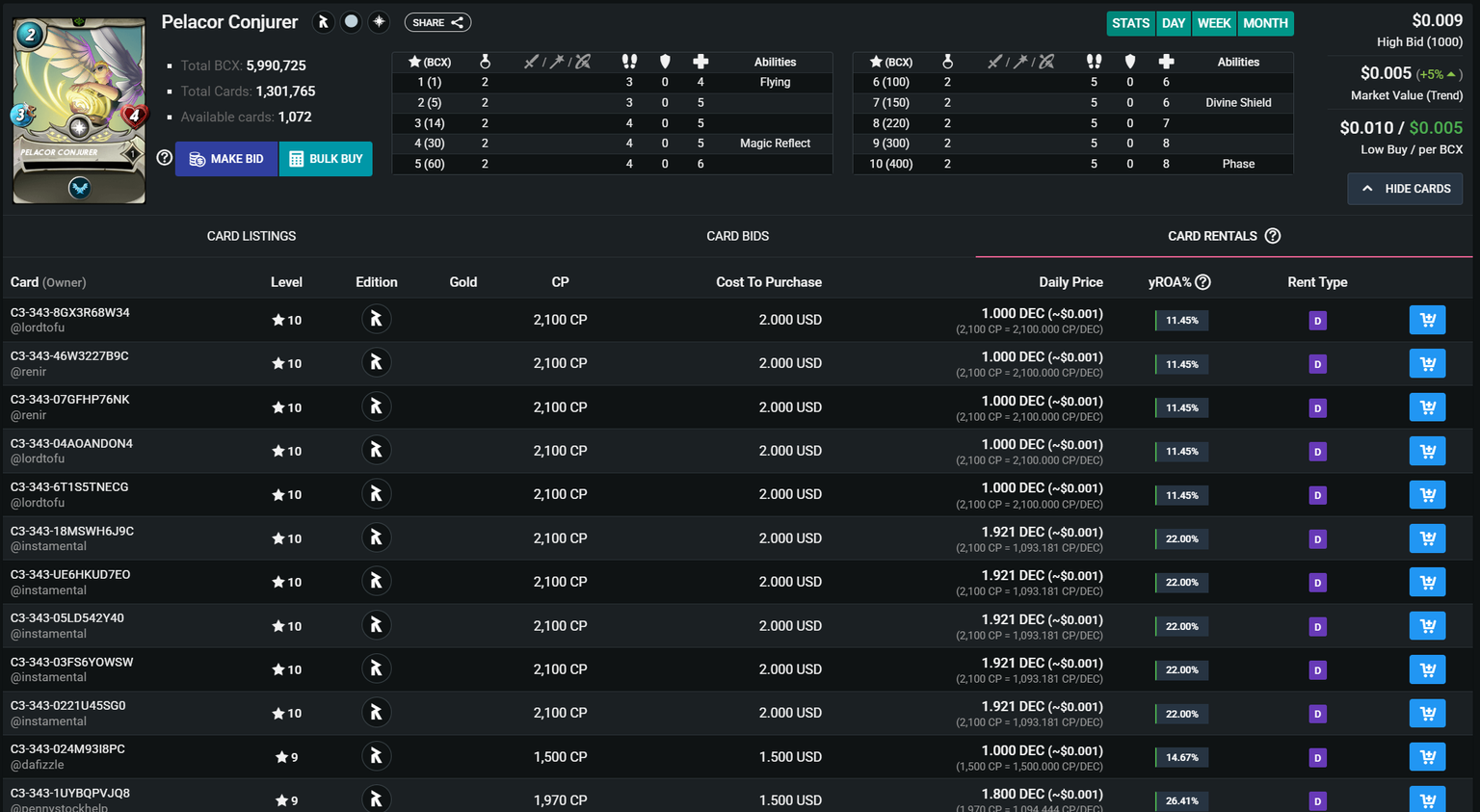1480x812 pixels.
Task: Click the Make Bid button
Action: [226, 159]
